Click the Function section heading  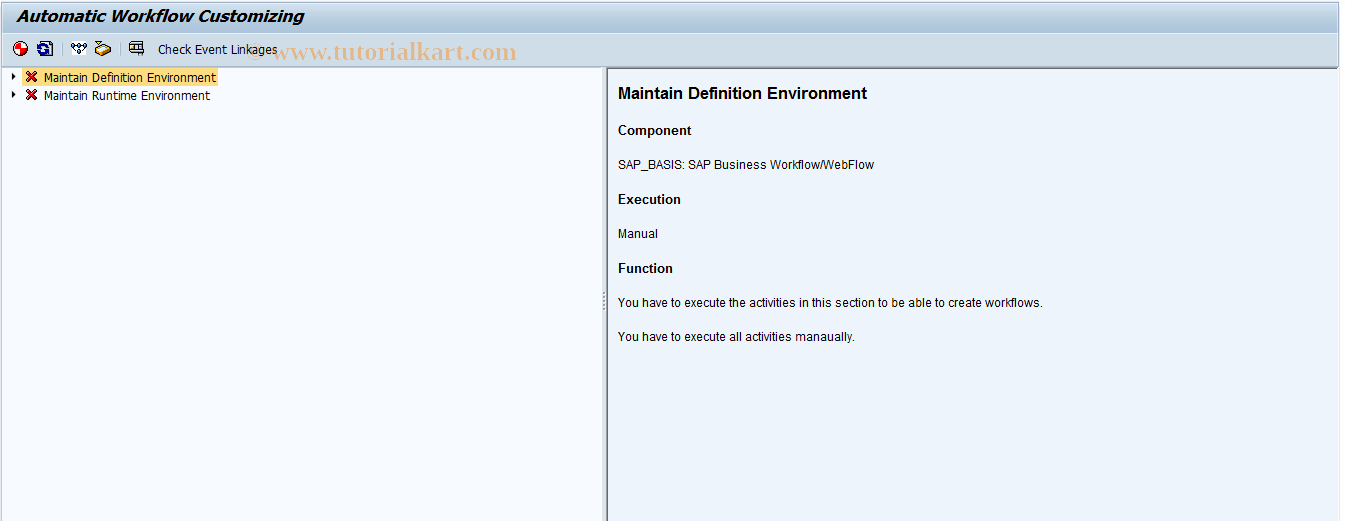(x=645, y=269)
